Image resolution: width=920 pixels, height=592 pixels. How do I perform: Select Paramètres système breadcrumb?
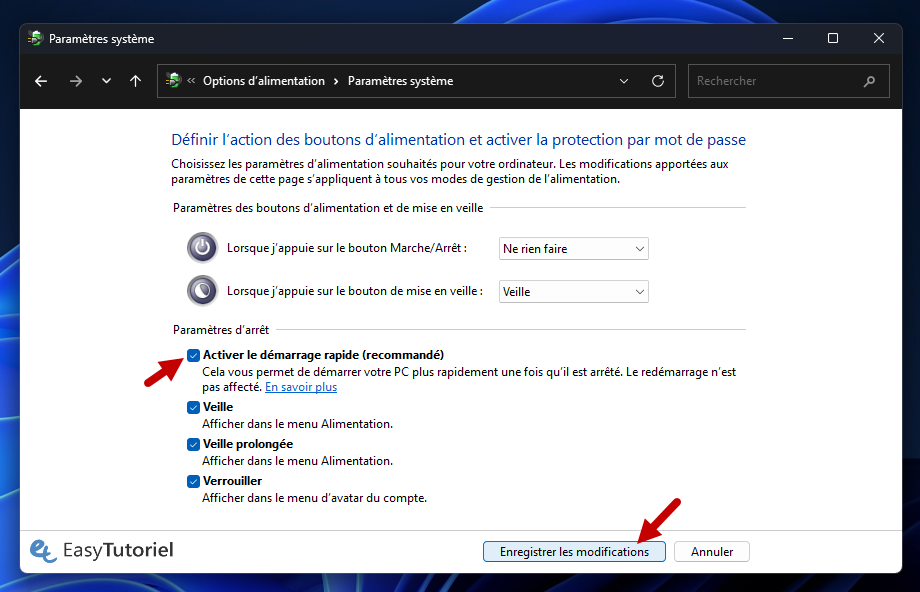[x=400, y=81]
